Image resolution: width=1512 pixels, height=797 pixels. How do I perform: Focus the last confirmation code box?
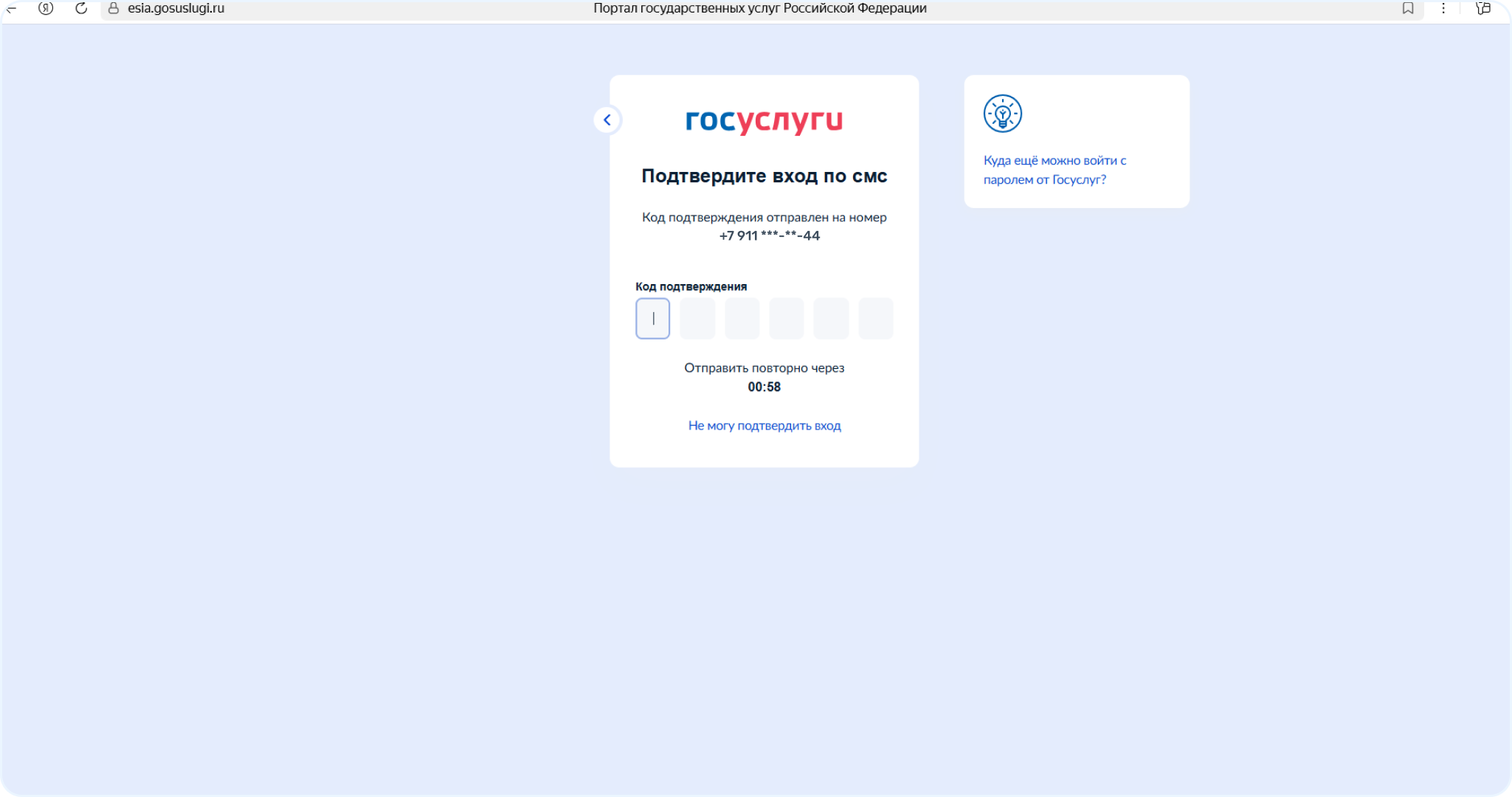[876, 319]
